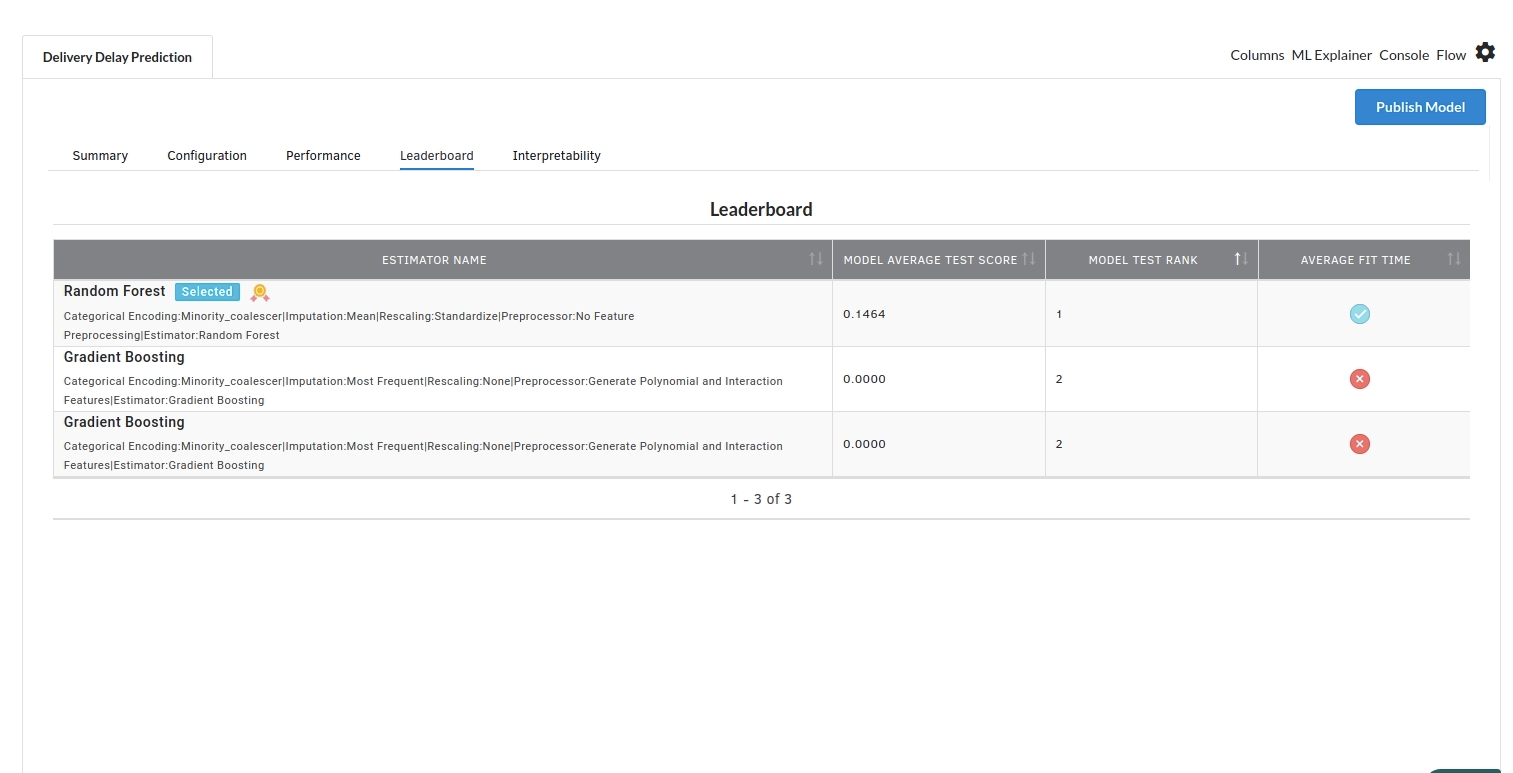Screen dimensions: 1513x773
Task: Click the blue checkmark in Random Forest row
Action: pos(1359,314)
